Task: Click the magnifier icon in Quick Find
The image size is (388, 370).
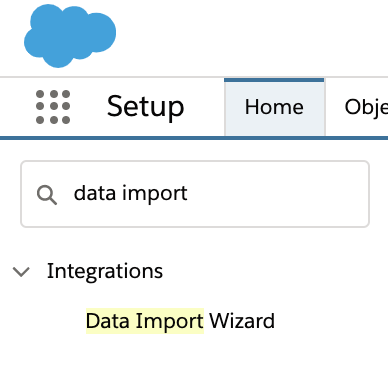Action: pyautogui.click(x=47, y=195)
